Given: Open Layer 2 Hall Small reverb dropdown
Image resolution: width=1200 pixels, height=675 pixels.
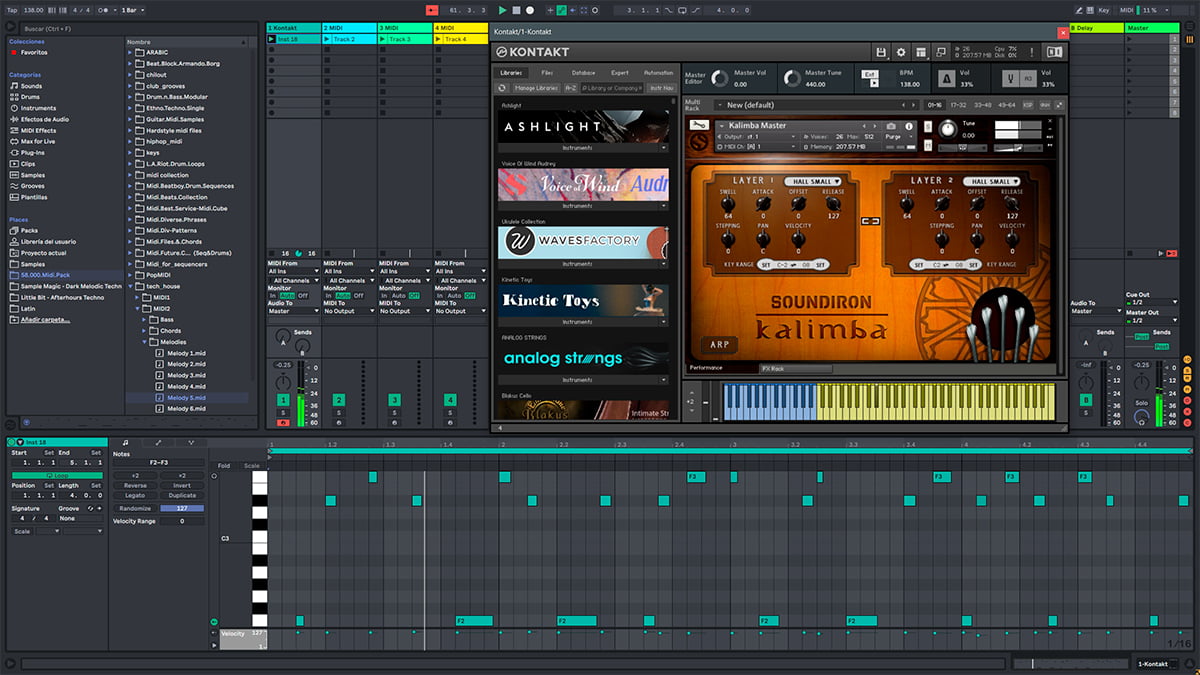Looking at the screenshot, I should click(x=992, y=181).
